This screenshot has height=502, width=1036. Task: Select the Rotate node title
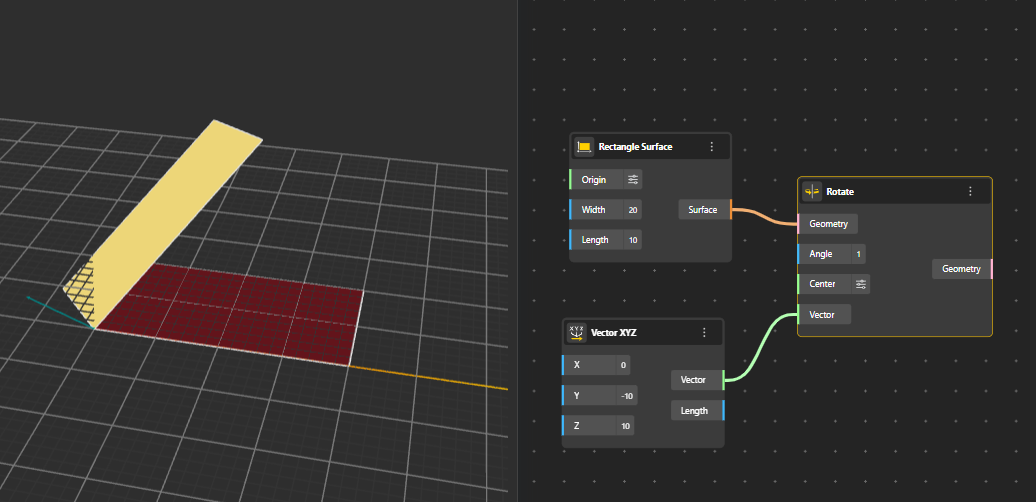(840, 192)
